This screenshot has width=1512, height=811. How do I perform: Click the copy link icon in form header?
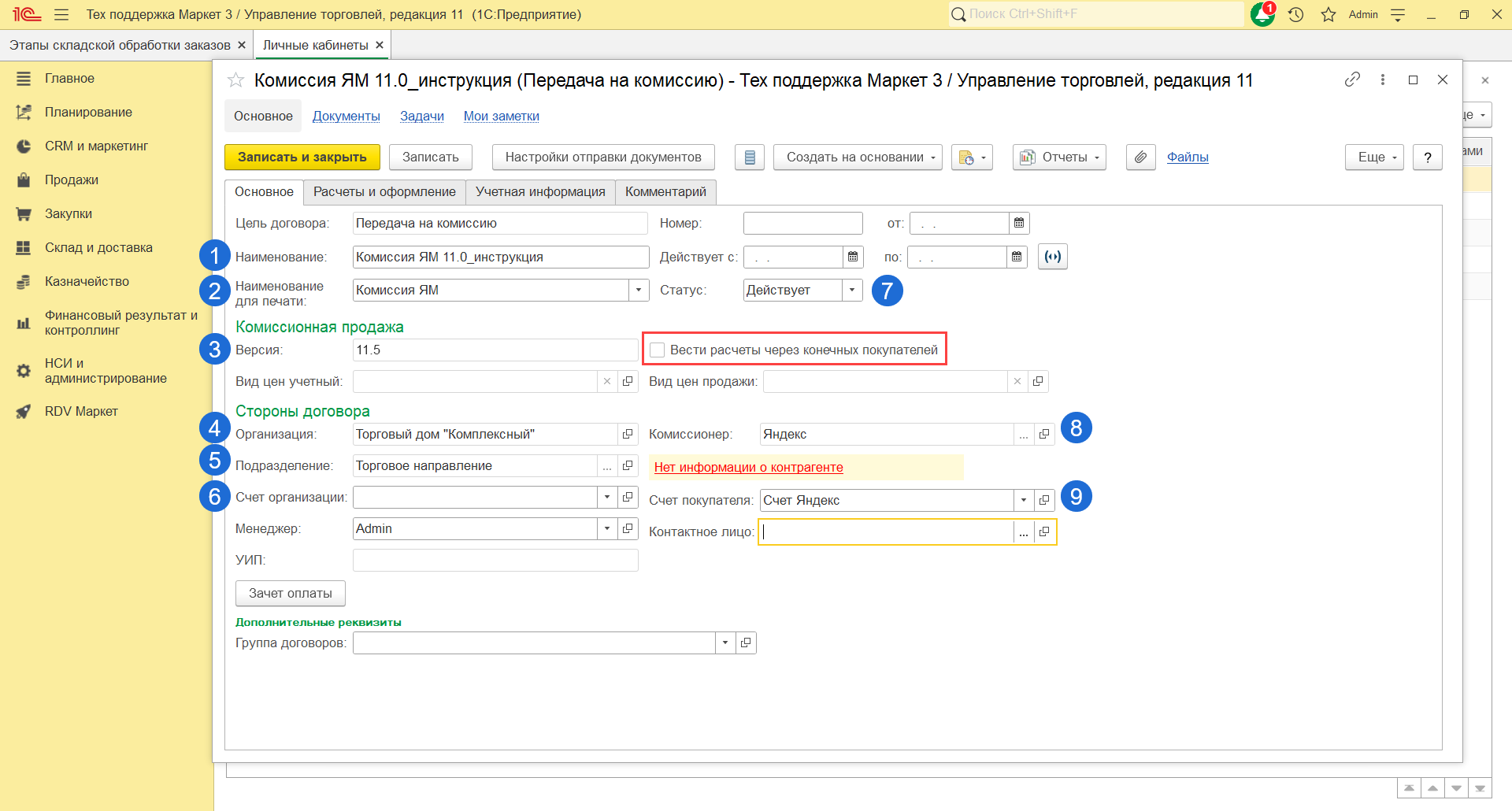[x=1352, y=80]
